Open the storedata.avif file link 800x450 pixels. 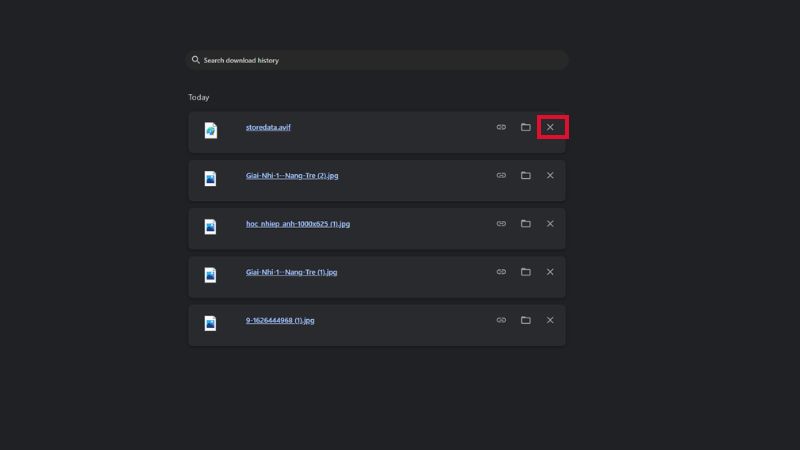(268, 127)
